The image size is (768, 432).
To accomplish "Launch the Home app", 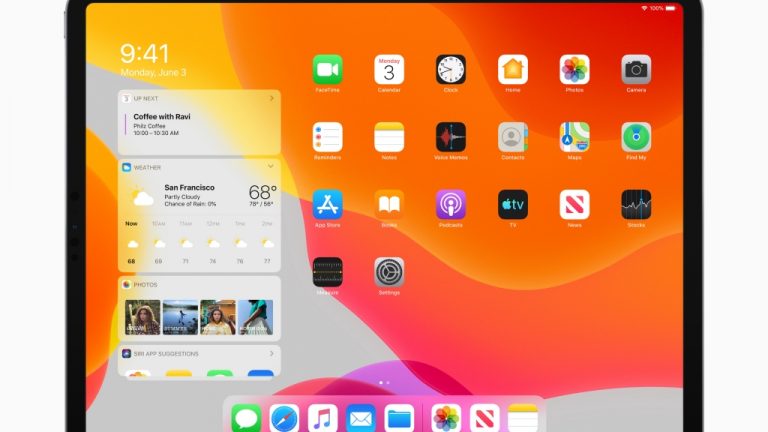I will [x=512, y=70].
